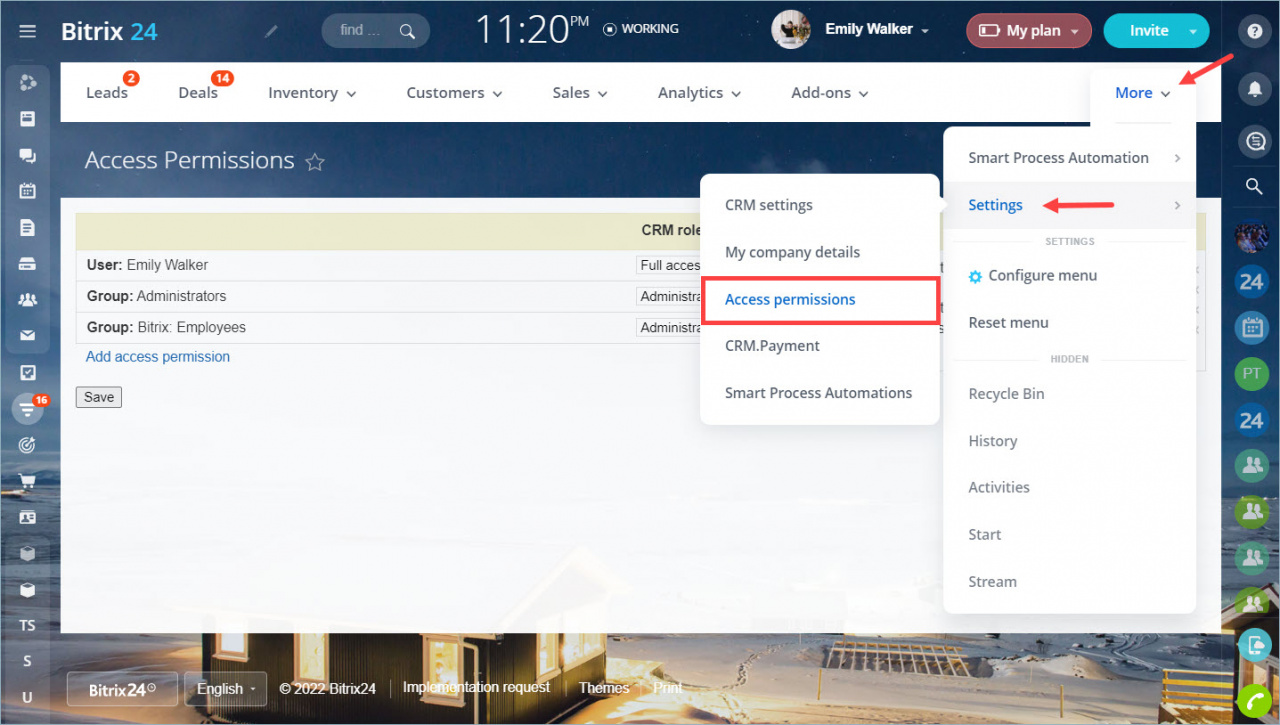
Task: Click Add access permission link
Action: point(158,357)
